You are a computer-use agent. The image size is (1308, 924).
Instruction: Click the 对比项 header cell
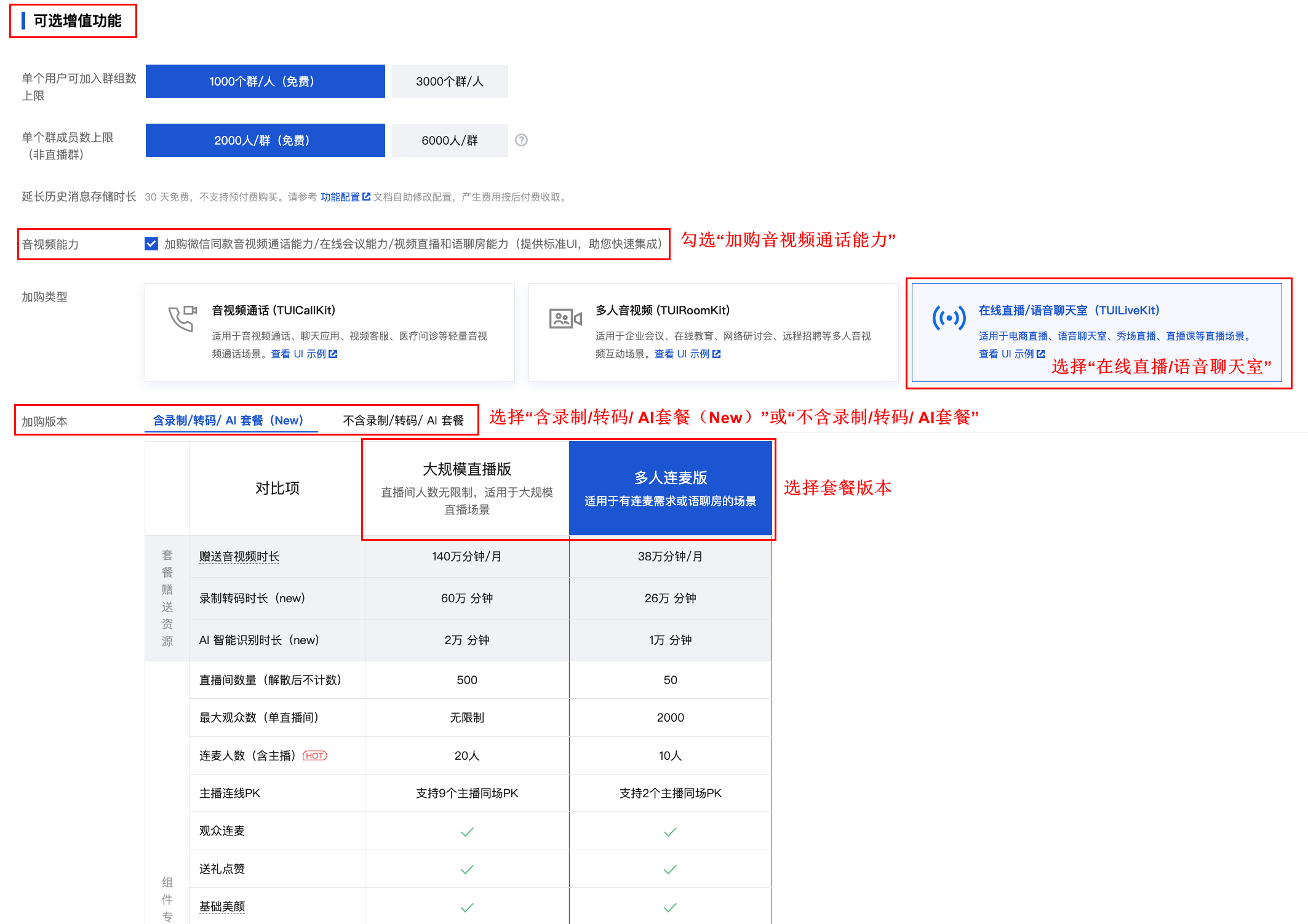point(277,488)
